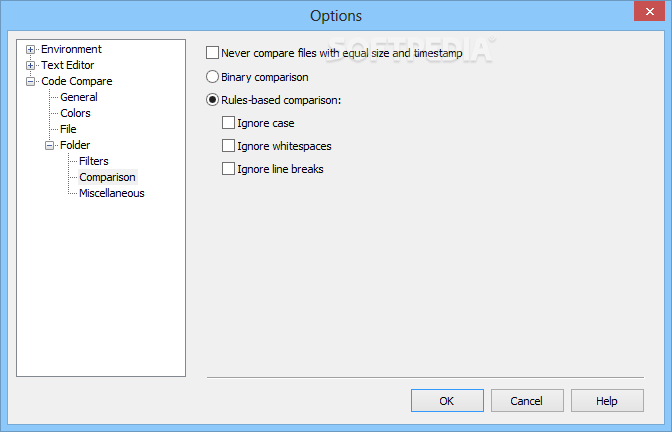Enable Never compare files with equal size
The width and height of the screenshot is (672, 432).
click(x=212, y=53)
